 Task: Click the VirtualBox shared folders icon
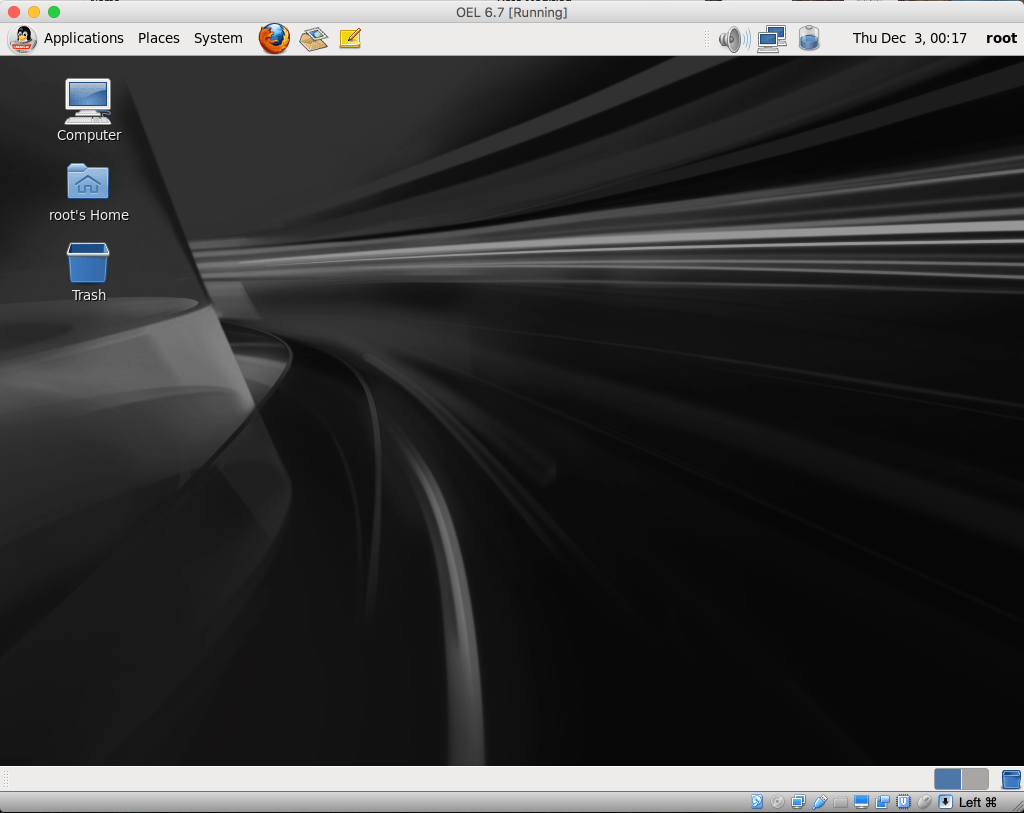coord(840,802)
